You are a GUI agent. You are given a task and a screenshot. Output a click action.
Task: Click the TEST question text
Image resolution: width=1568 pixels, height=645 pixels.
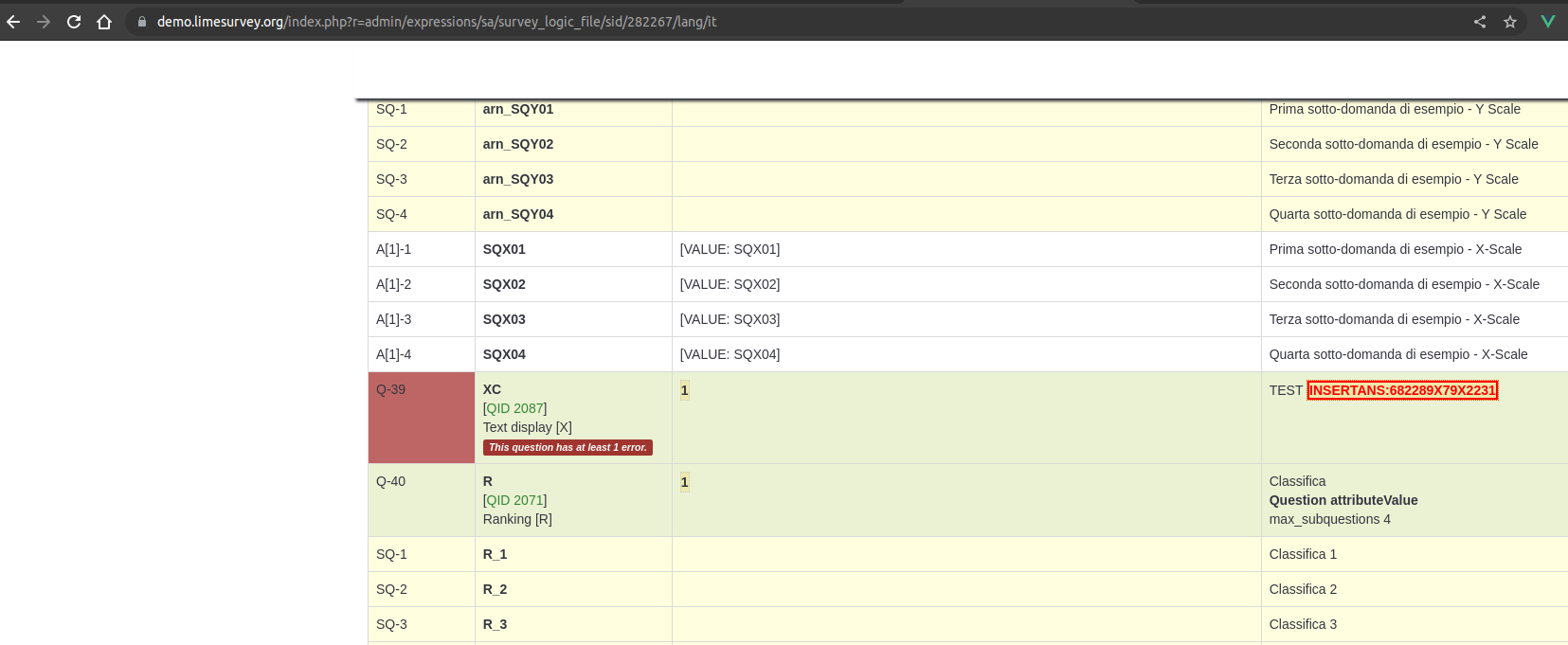[x=1286, y=390]
